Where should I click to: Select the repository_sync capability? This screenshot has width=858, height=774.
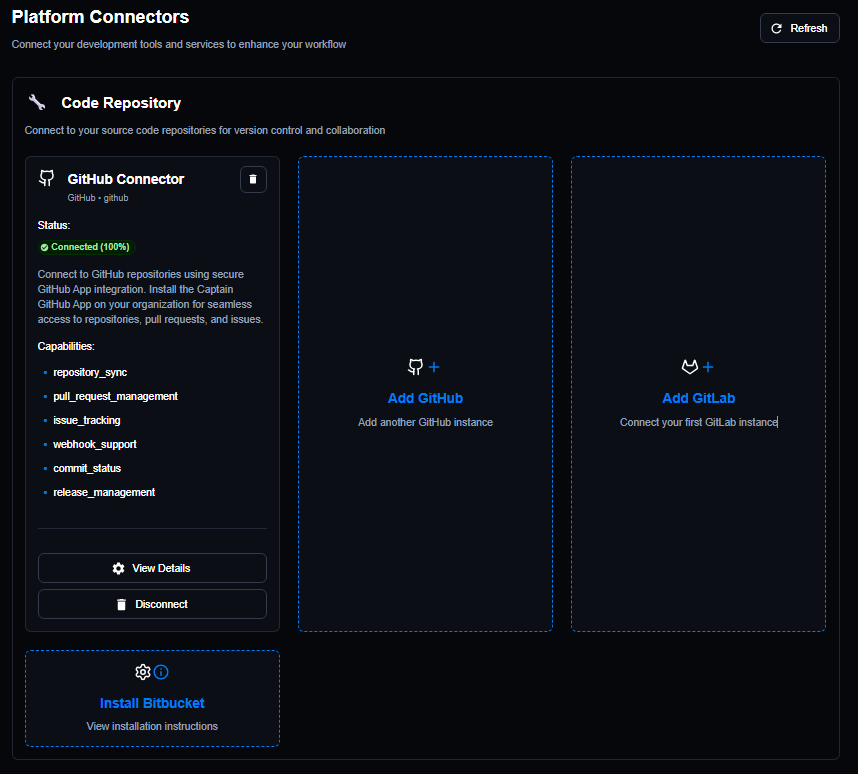tap(90, 372)
